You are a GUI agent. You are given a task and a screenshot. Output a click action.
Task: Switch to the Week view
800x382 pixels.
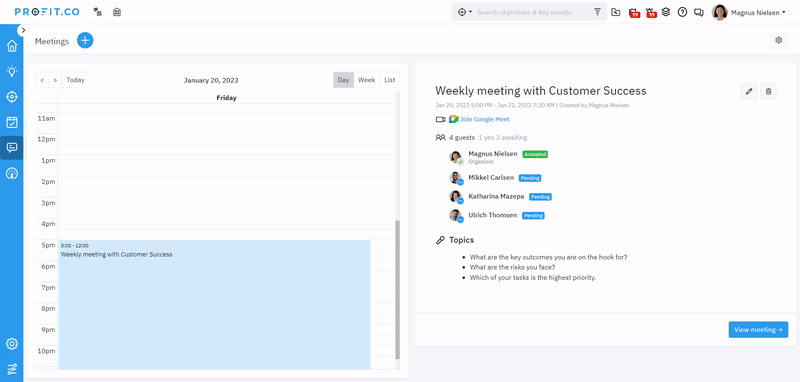click(x=366, y=80)
